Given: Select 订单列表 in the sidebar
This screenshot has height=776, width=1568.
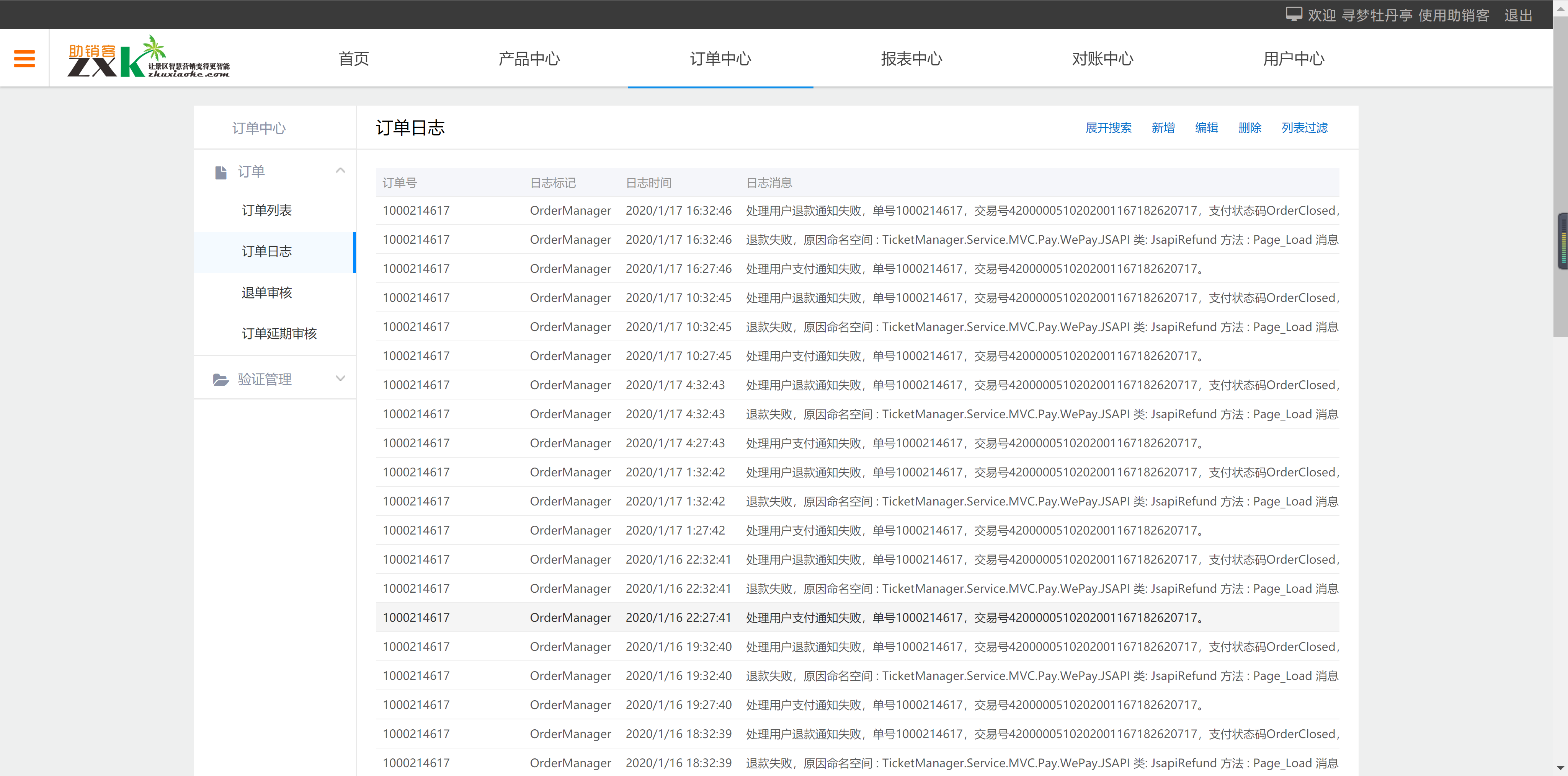Looking at the screenshot, I should point(266,210).
